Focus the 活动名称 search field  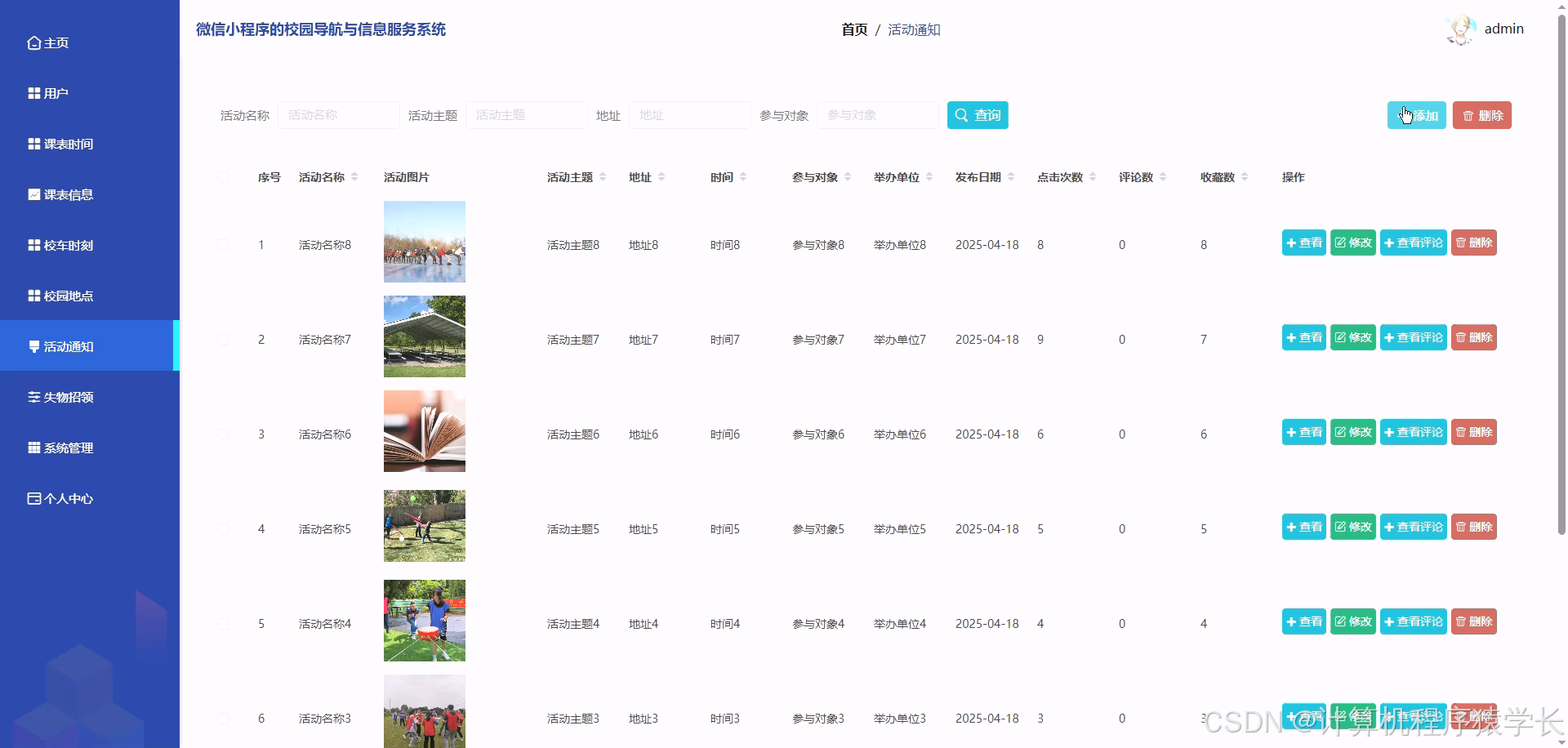click(x=339, y=115)
